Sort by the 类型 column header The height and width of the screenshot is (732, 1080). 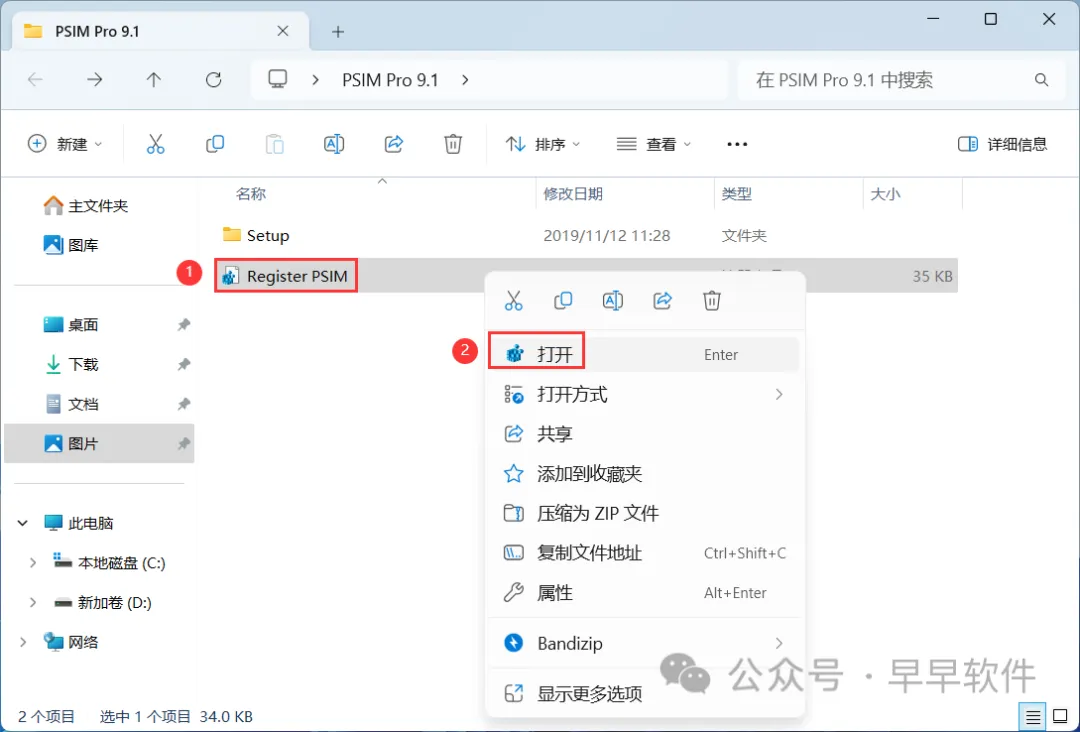click(736, 194)
